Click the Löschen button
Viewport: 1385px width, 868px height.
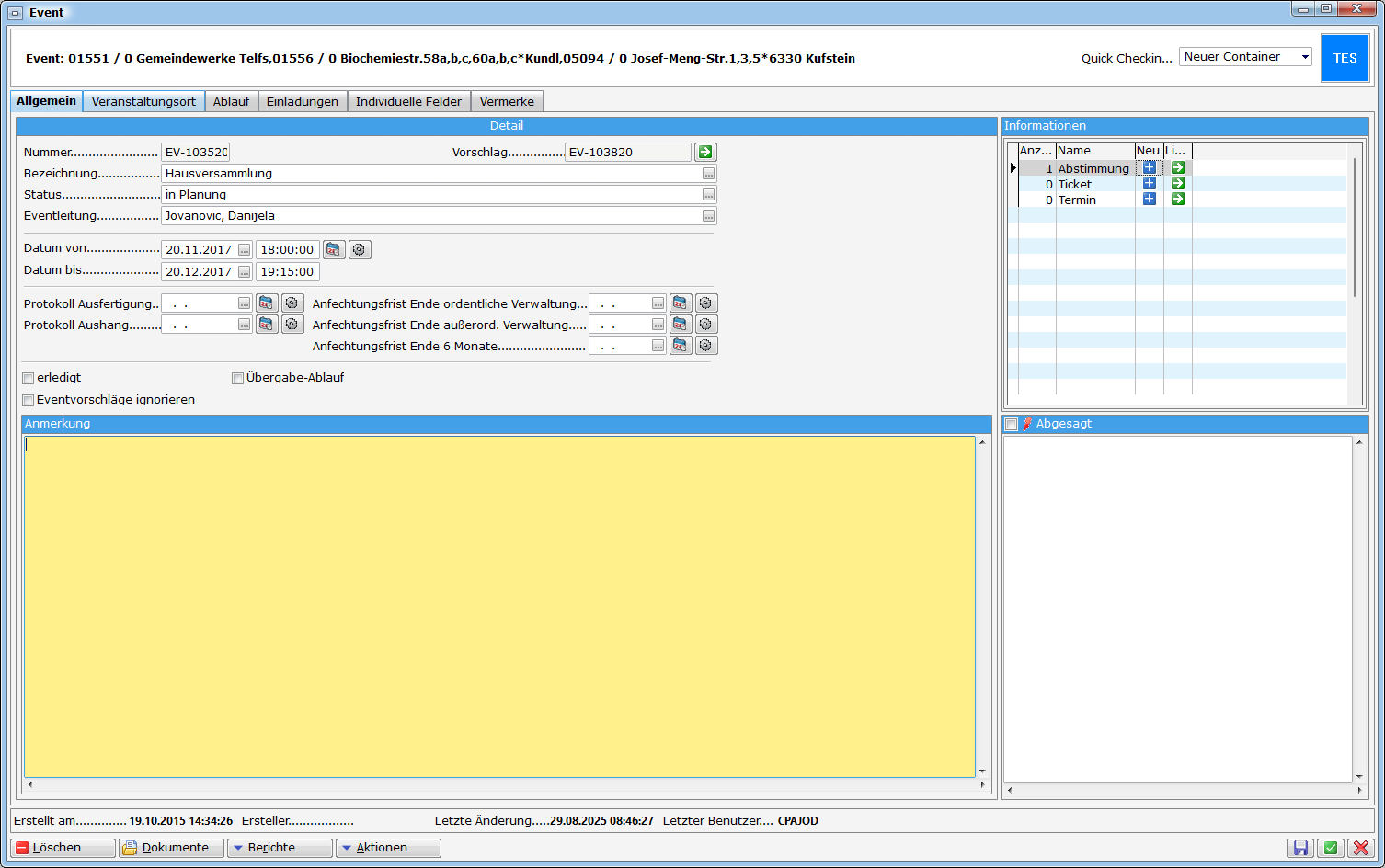(x=63, y=848)
